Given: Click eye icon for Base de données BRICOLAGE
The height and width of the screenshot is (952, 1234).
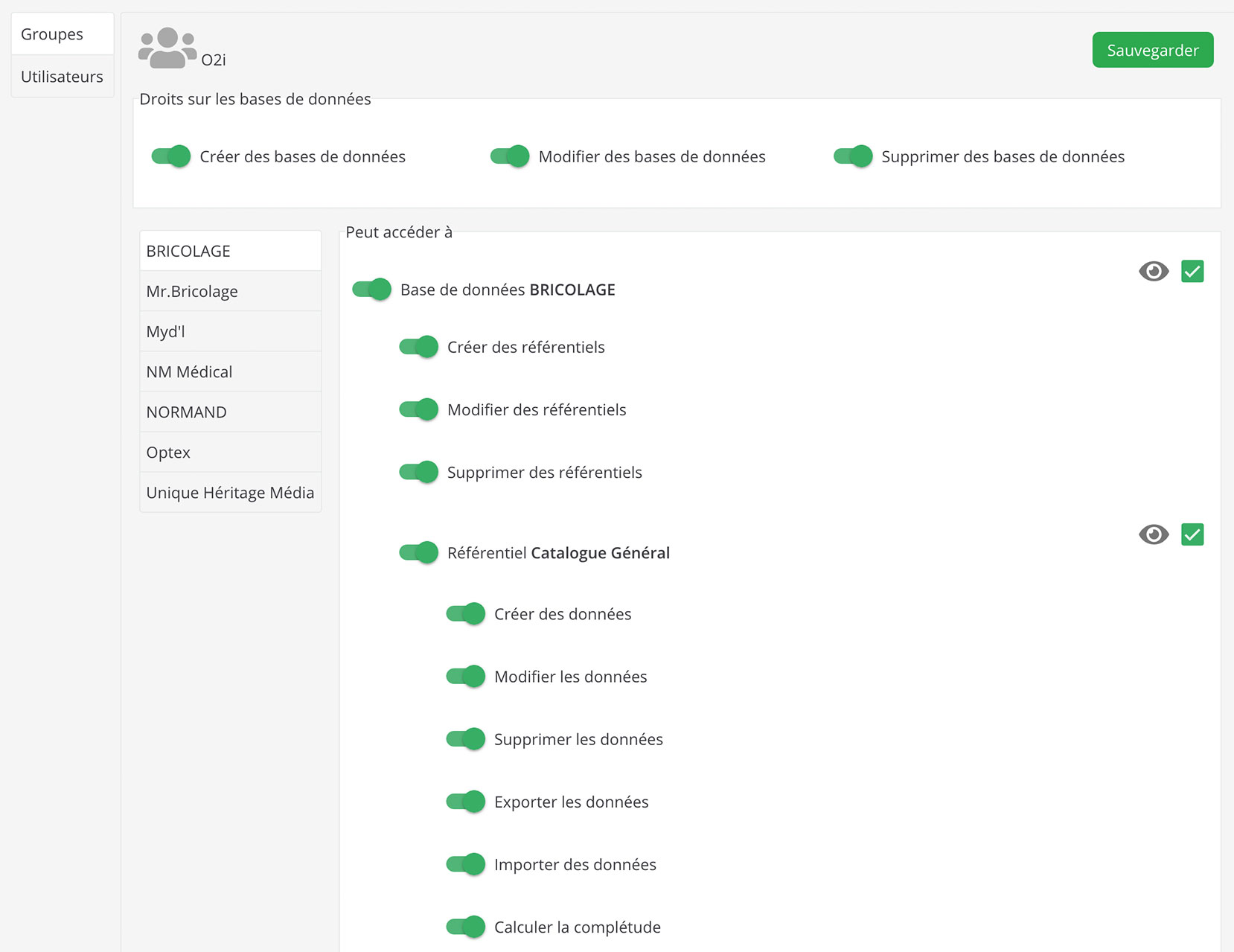Looking at the screenshot, I should pos(1153,272).
